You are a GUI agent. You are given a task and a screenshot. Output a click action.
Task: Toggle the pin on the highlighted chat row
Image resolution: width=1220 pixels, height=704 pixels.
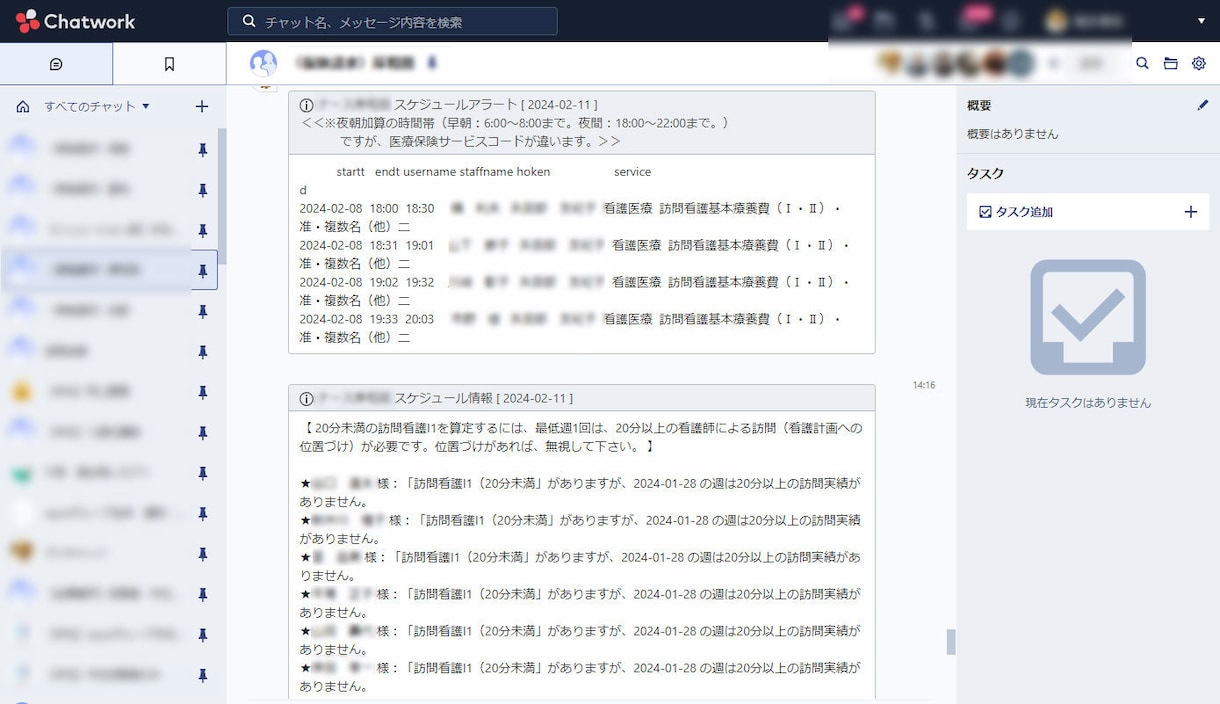pyautogui.click(x=203, y=270)
